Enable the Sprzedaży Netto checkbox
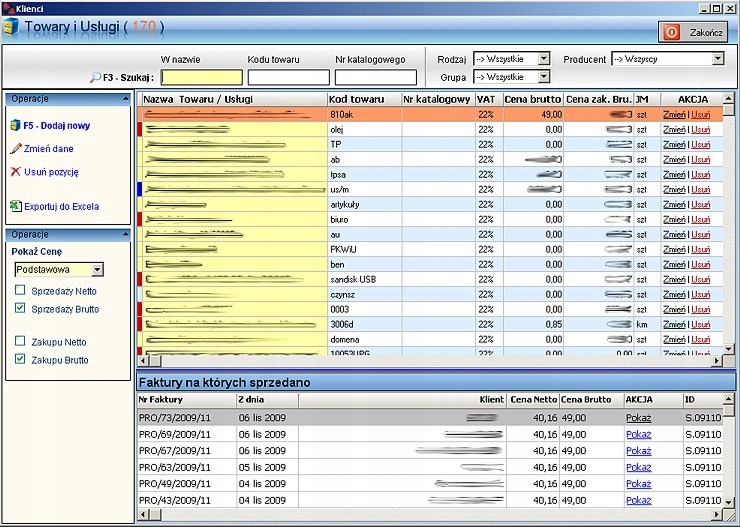The height and width of the screenshot is (527, 740). pos(21,290)
